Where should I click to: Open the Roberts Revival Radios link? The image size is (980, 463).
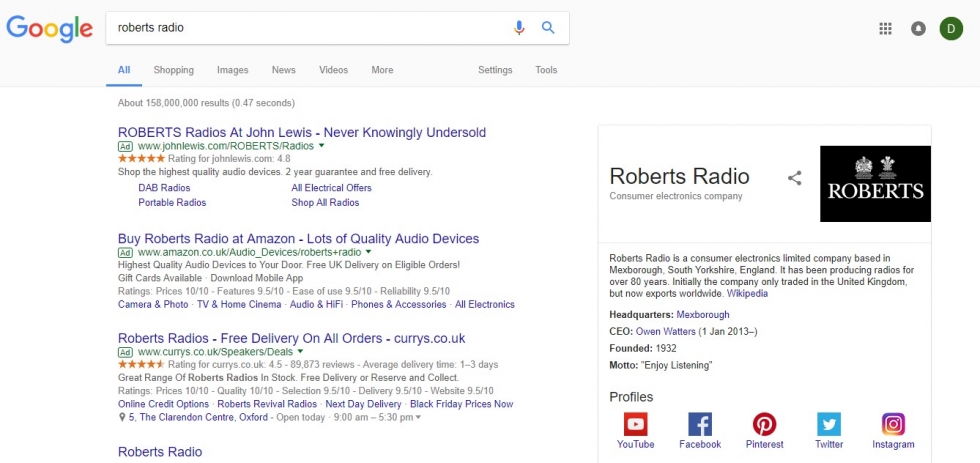[x=267, y=404]
